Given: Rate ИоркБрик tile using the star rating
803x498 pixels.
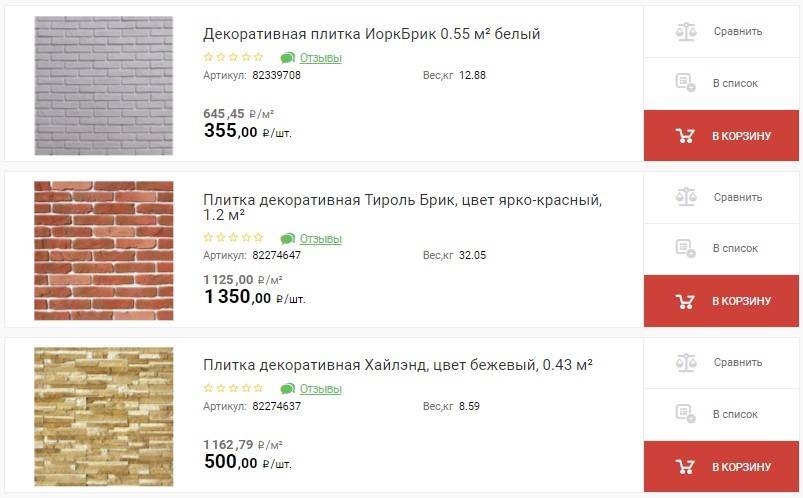Looking at the screenshot, I should [x=233, y=57].
